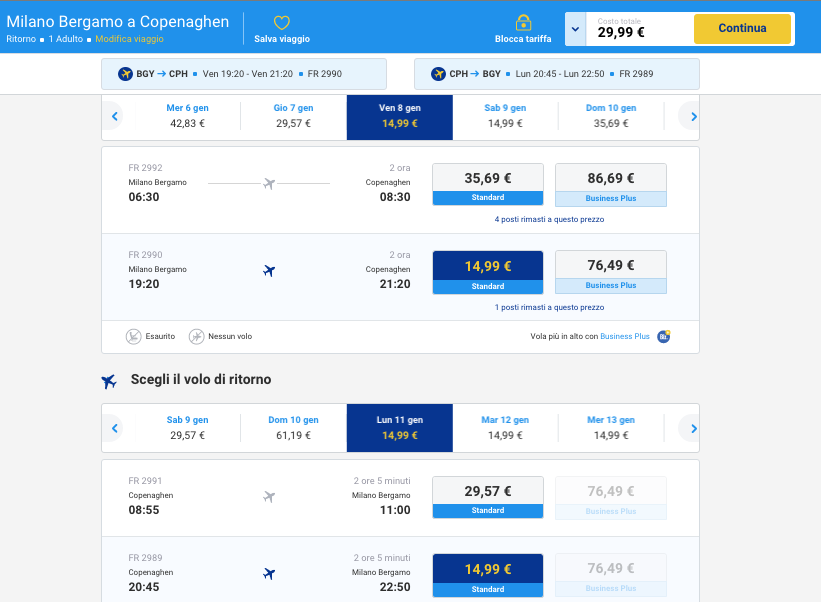This screenshot has height=602, width=821.
Task: Open the Modifica viaggio link
Action: pos(129,39)
